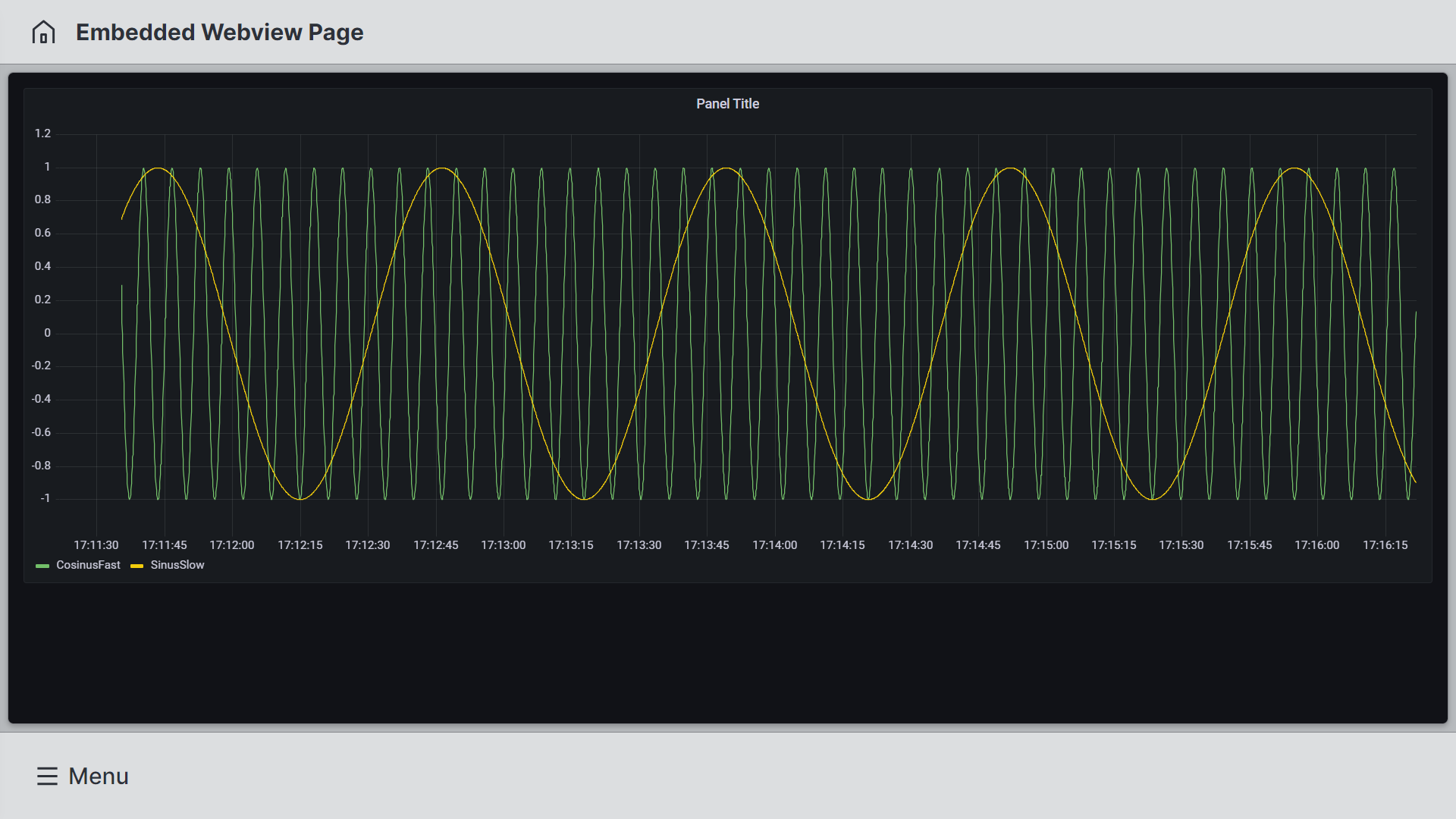Click the 17:13:00 time axis label

point(503,545)
